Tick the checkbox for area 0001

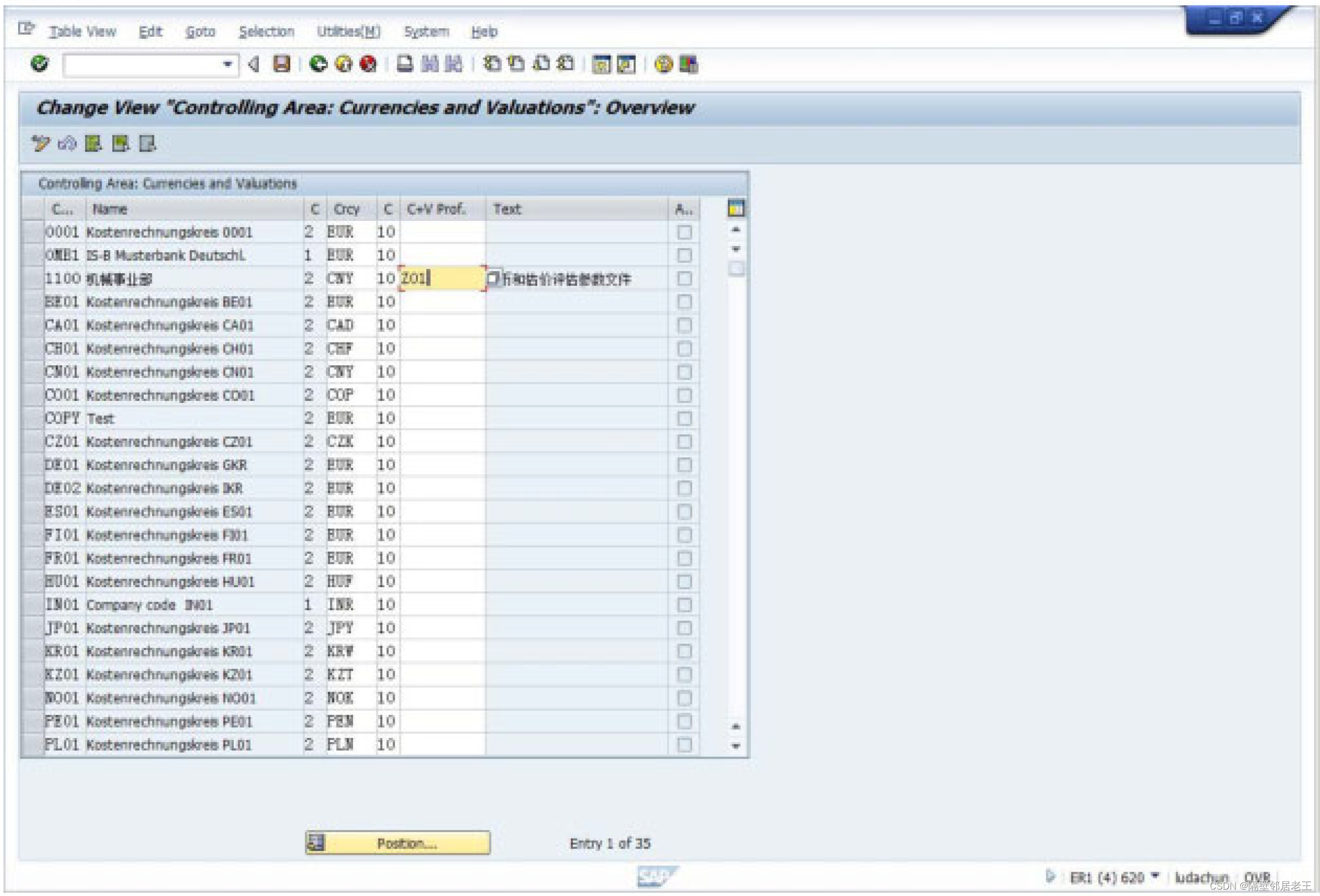click(x=684, y=232)
